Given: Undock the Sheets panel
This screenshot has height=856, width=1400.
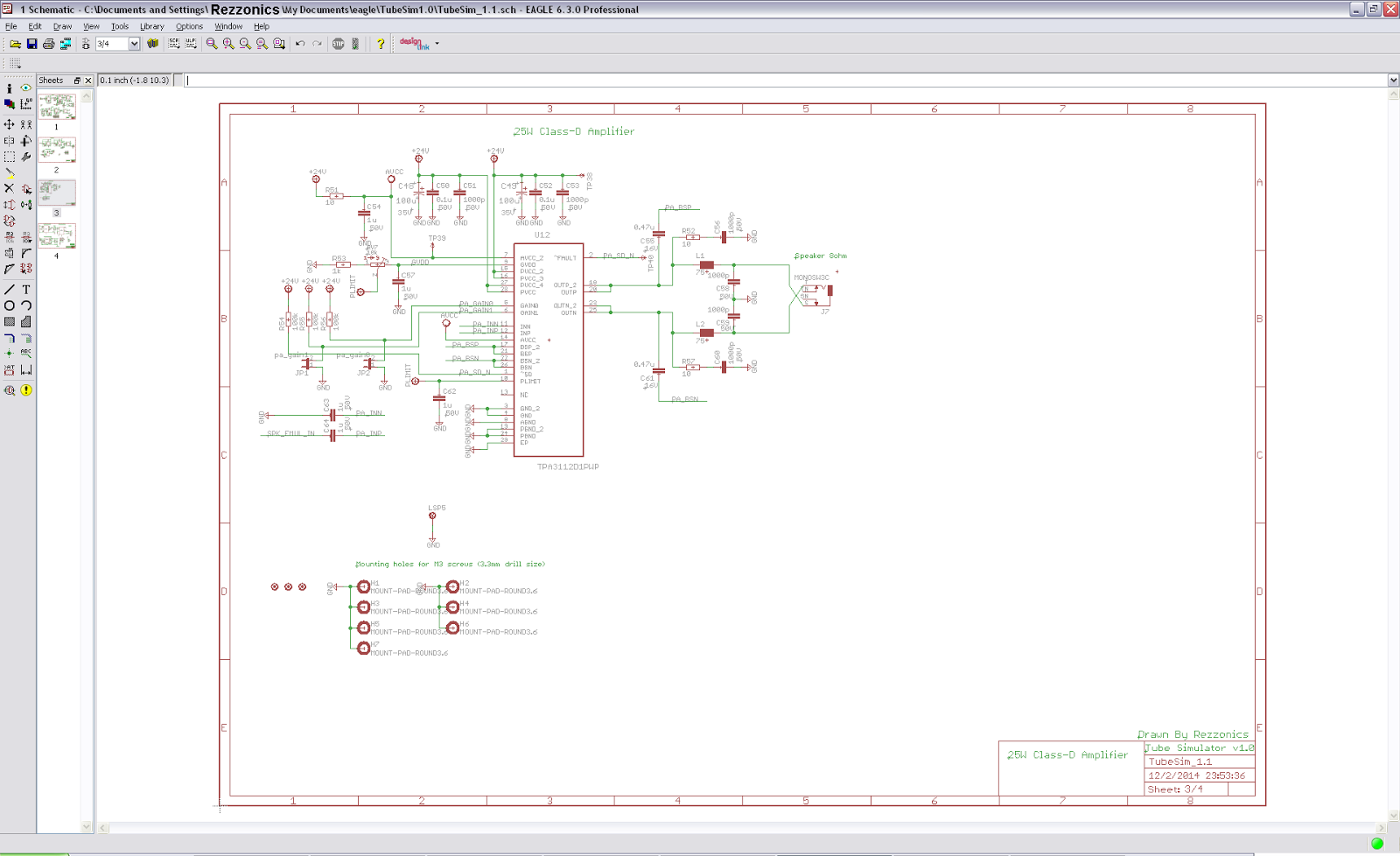Looking at the screenshot, I should pyautogui.click(x=77, y=81).
